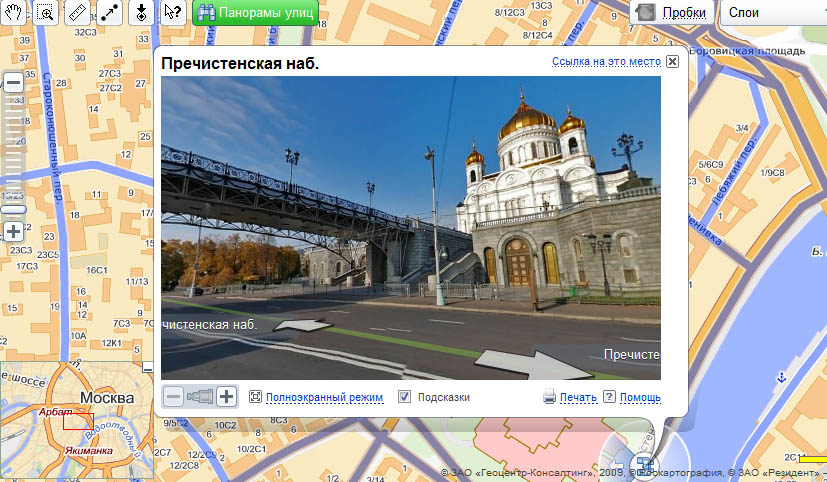Click the cathedral panorama image

(x=411, y=228)
